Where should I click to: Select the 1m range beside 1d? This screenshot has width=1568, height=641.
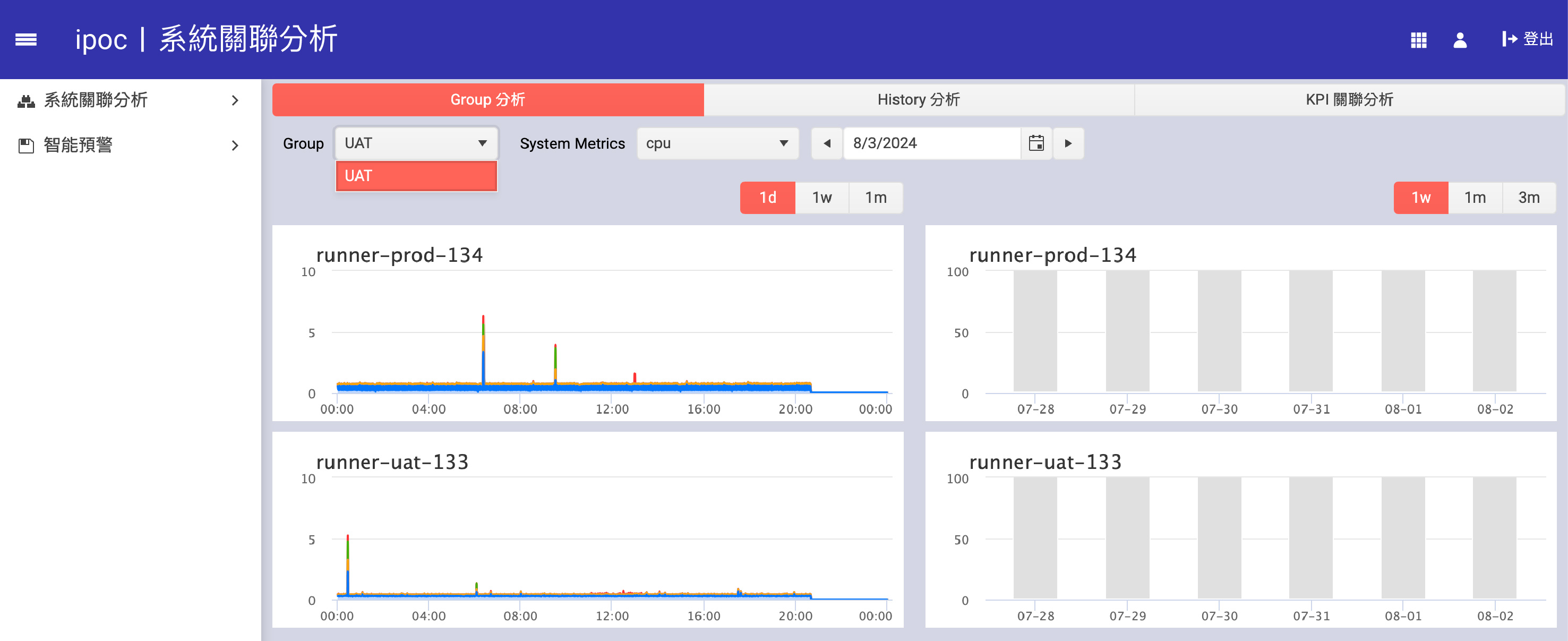tap(876, 197)
